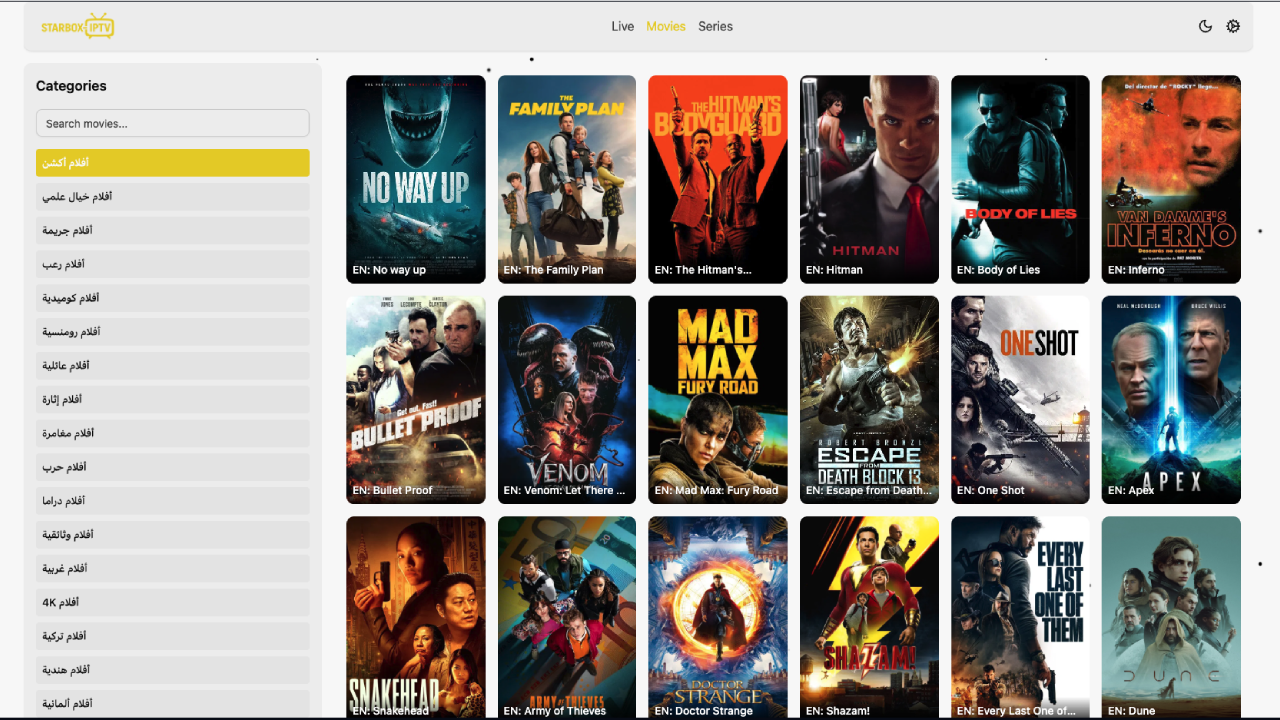Select The Family Plan movie poster
Screen dimensions: 1280x720
(567, 180)
